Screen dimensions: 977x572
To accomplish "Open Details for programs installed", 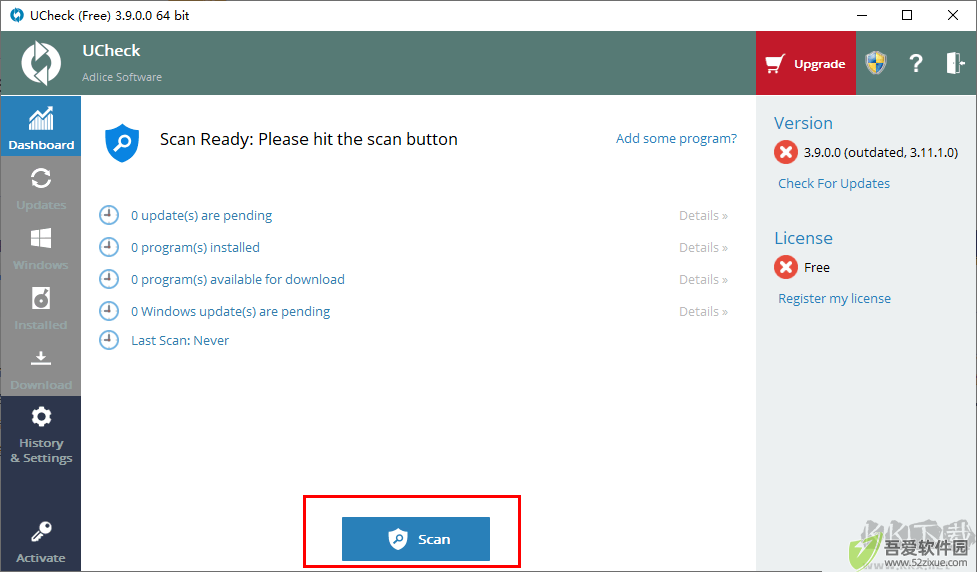I will 703,247.
